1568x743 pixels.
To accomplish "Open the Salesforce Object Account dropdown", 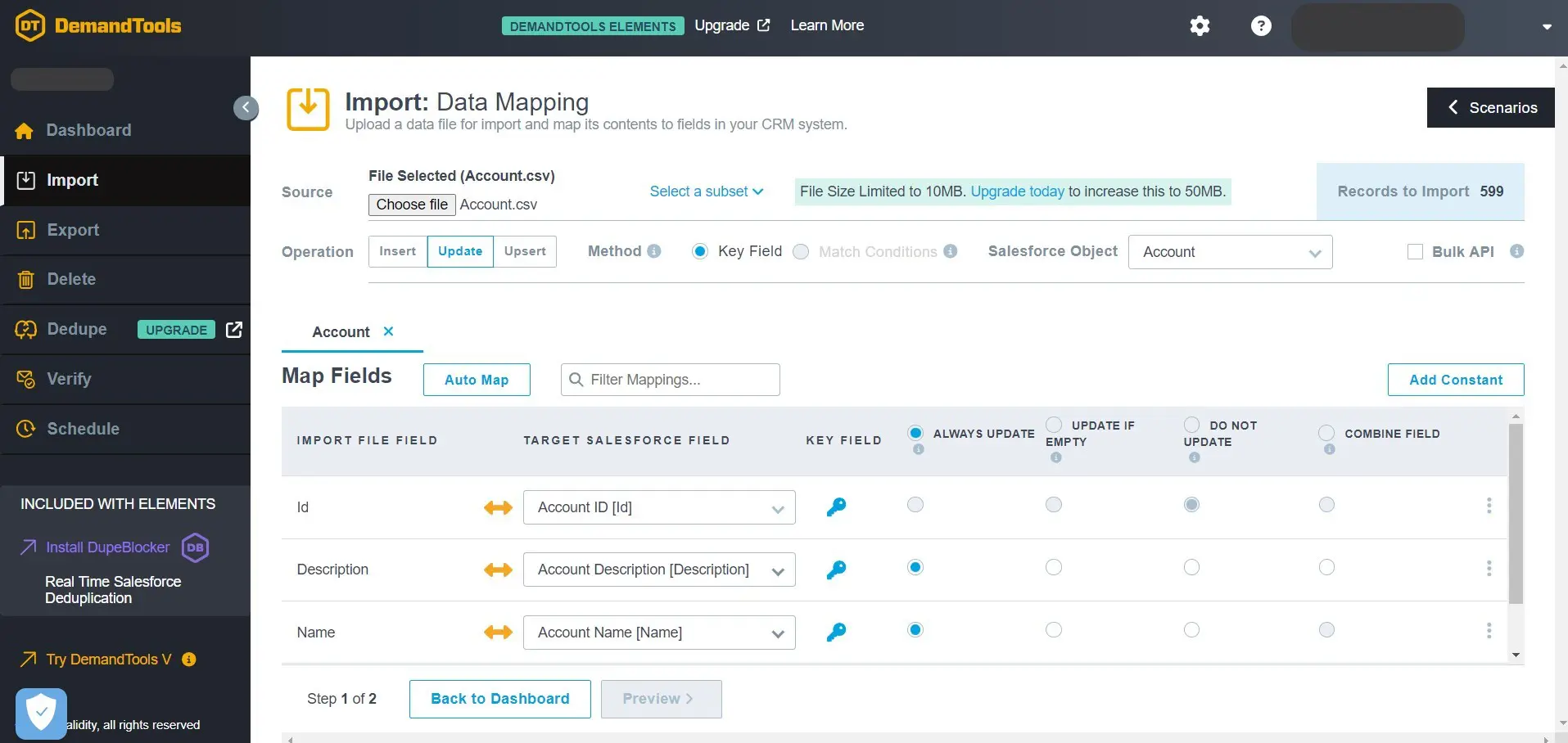I will point(1230,252).
